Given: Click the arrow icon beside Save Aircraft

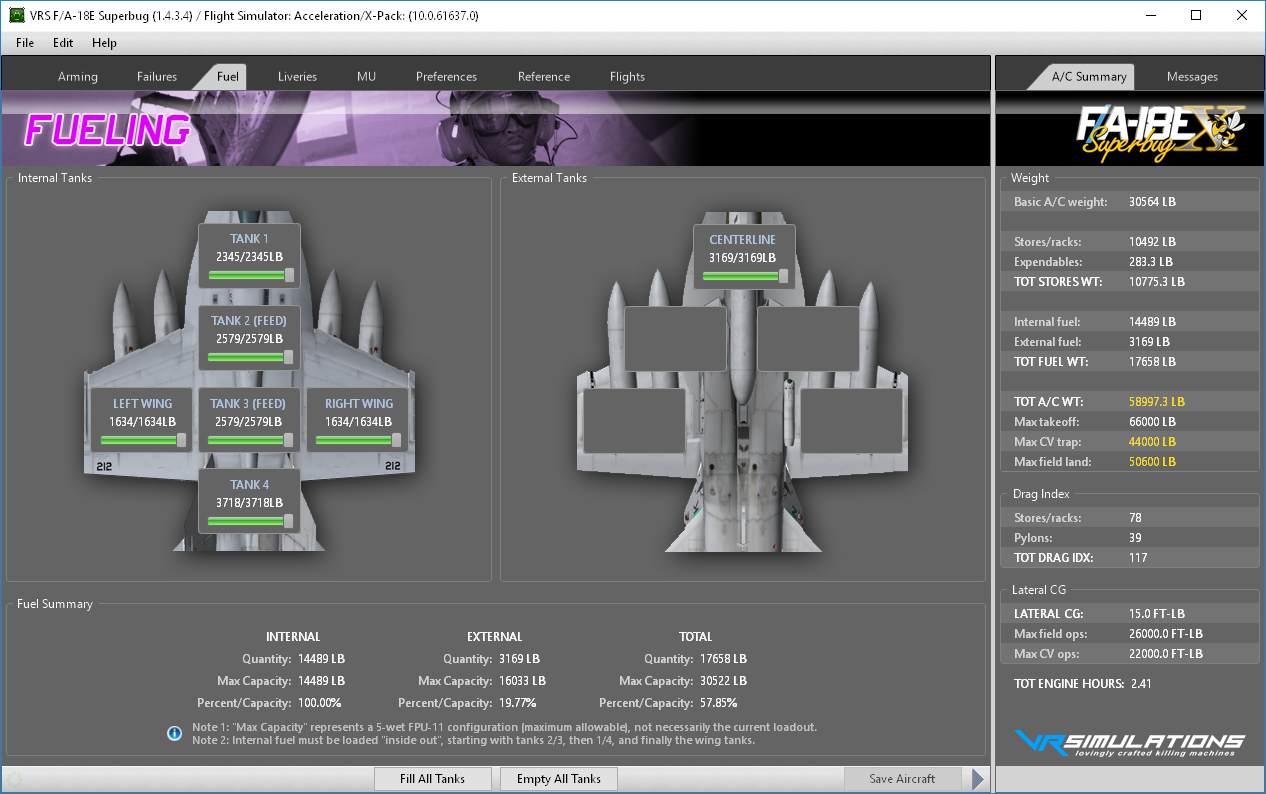Looking at the screenshot, I should 978,779.
